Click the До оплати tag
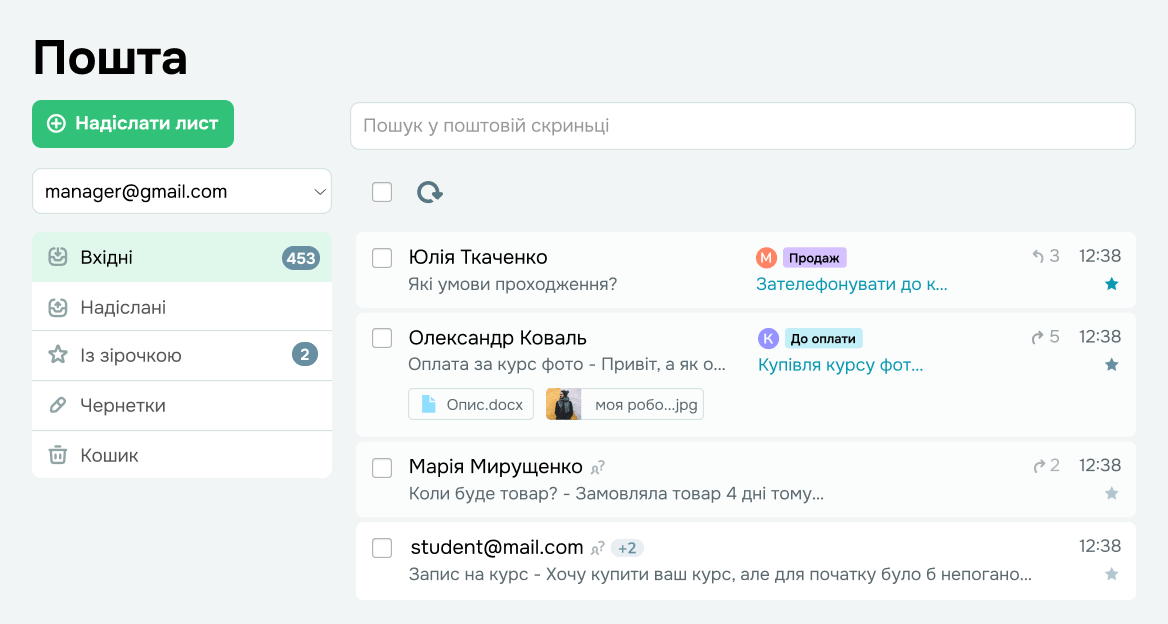This screenshot has height=624, width=1168. click(823, 338)
